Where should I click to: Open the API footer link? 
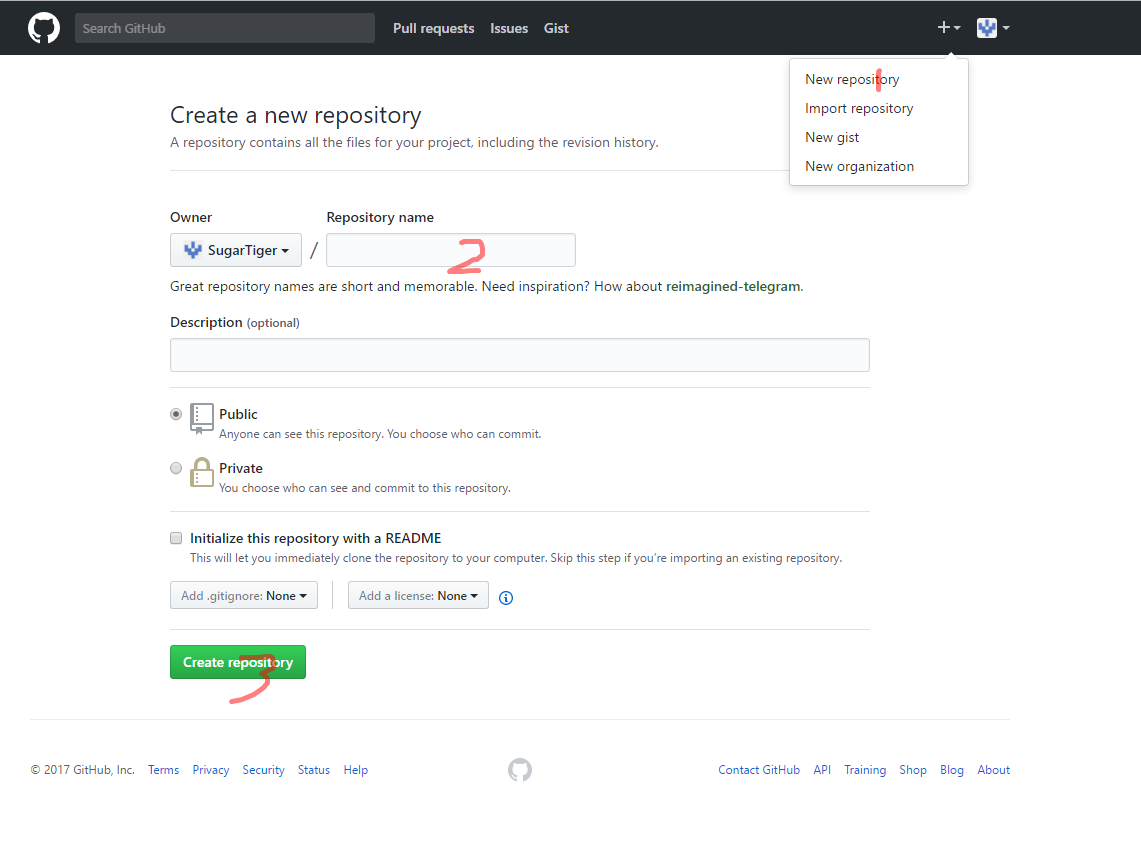[x=822, y=770]
